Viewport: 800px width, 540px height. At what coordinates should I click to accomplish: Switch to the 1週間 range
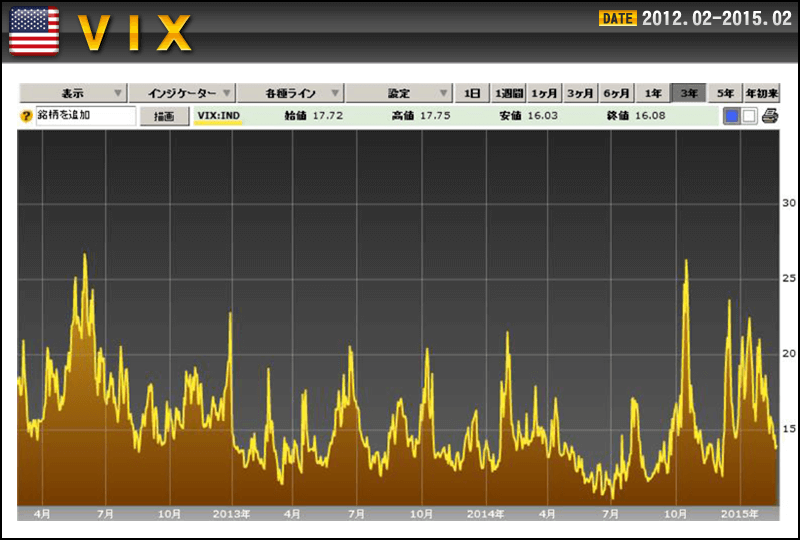[509, 93]
